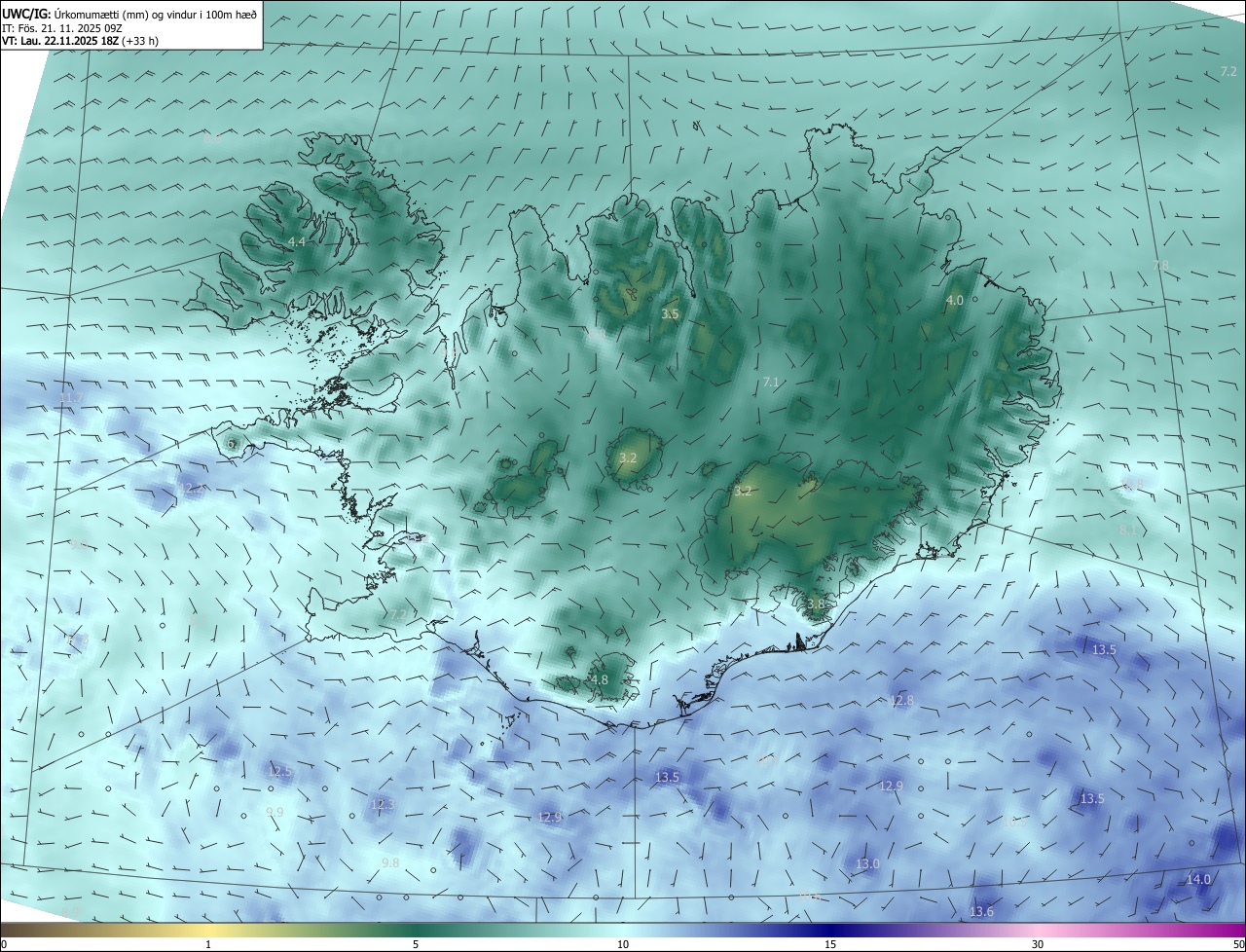1246x952 pixels.
Task: Select the valid time "VT: Lau. 22.11.2025 18Z" line
Action: click(81, 41)
